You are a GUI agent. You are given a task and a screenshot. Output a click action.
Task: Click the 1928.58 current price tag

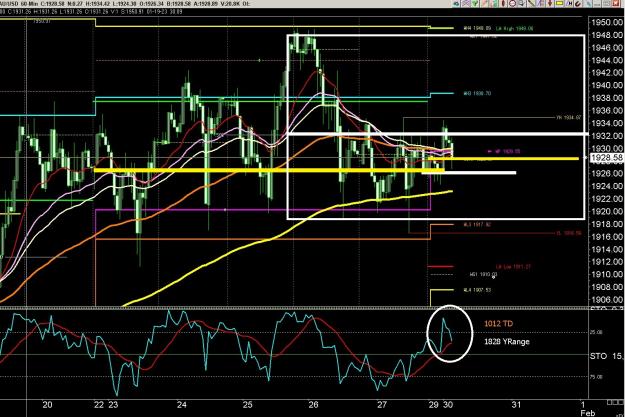tap(607, 158)
